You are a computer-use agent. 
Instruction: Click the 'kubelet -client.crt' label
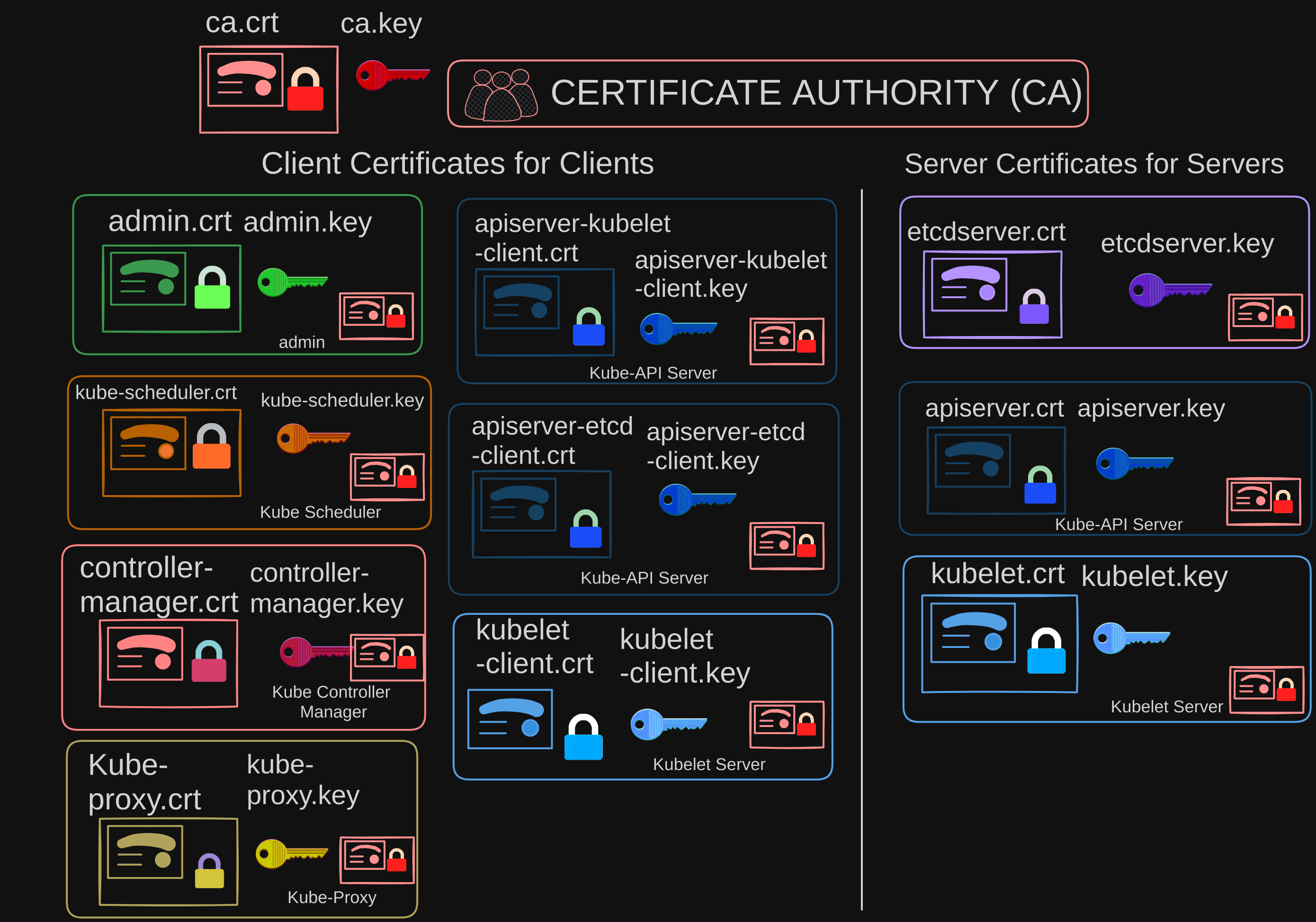pyautogui.click(x=534, y=647)
